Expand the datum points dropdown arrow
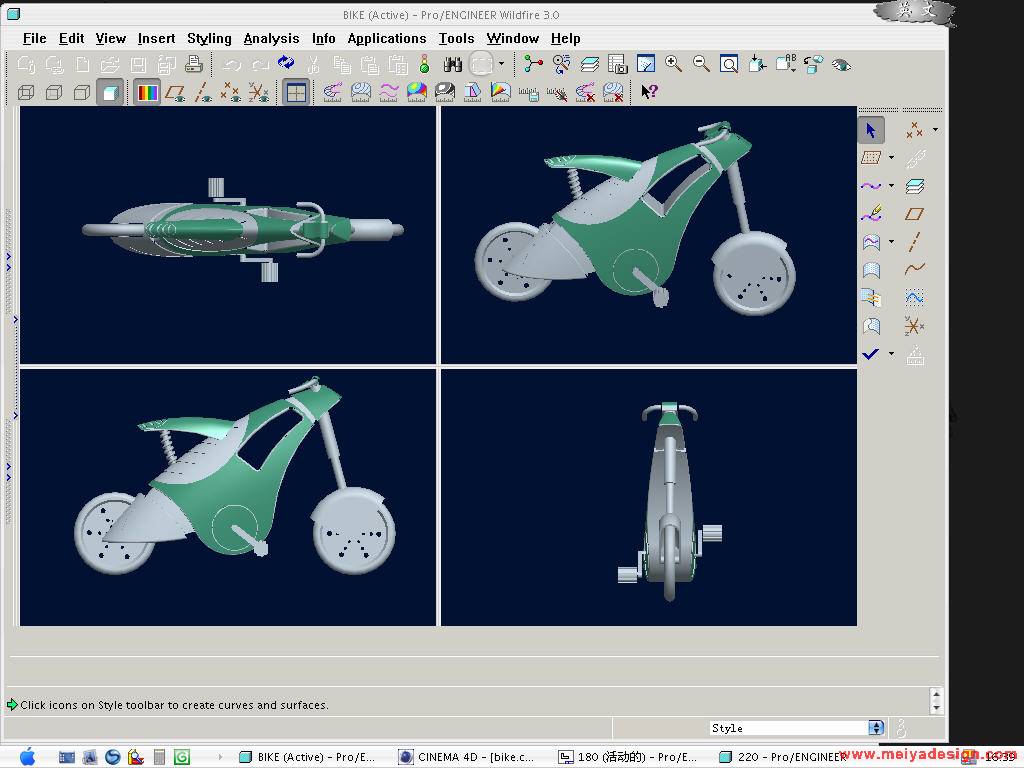Image resolution: width=1024 pixels, height=768 pixels. point(935,129)
